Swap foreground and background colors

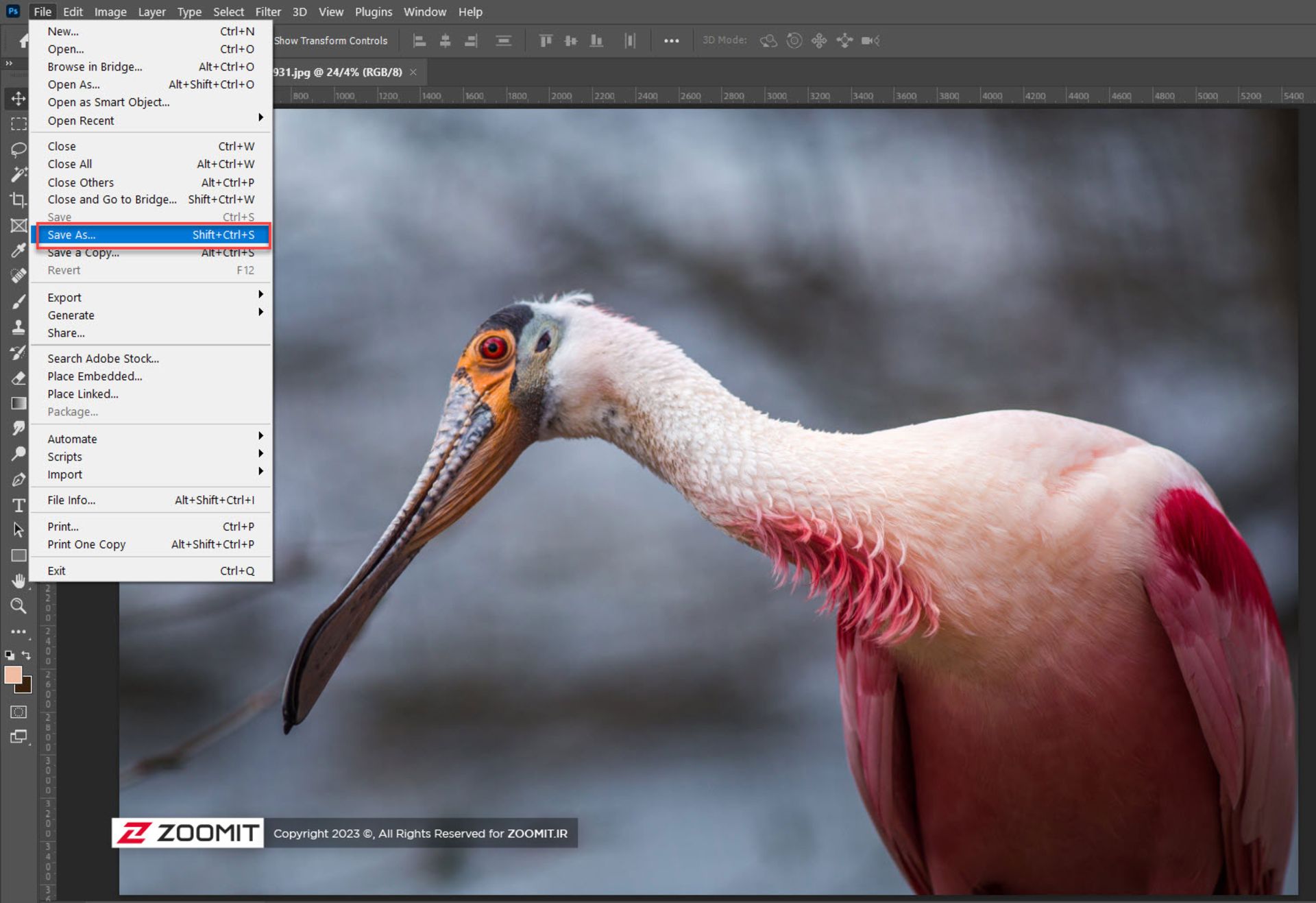point(26,655)
